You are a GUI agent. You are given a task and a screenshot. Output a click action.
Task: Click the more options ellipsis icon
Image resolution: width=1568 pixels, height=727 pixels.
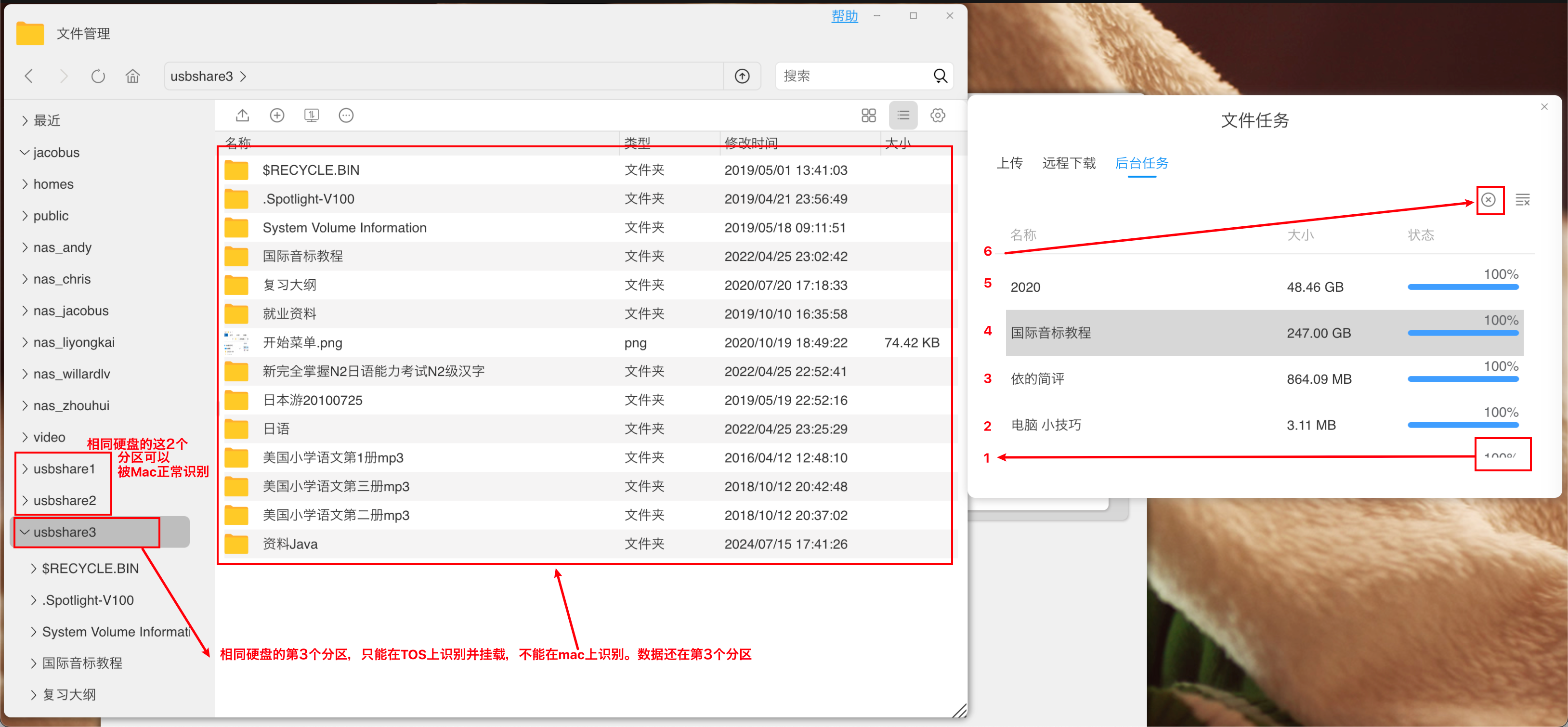[x=346, y=115]
